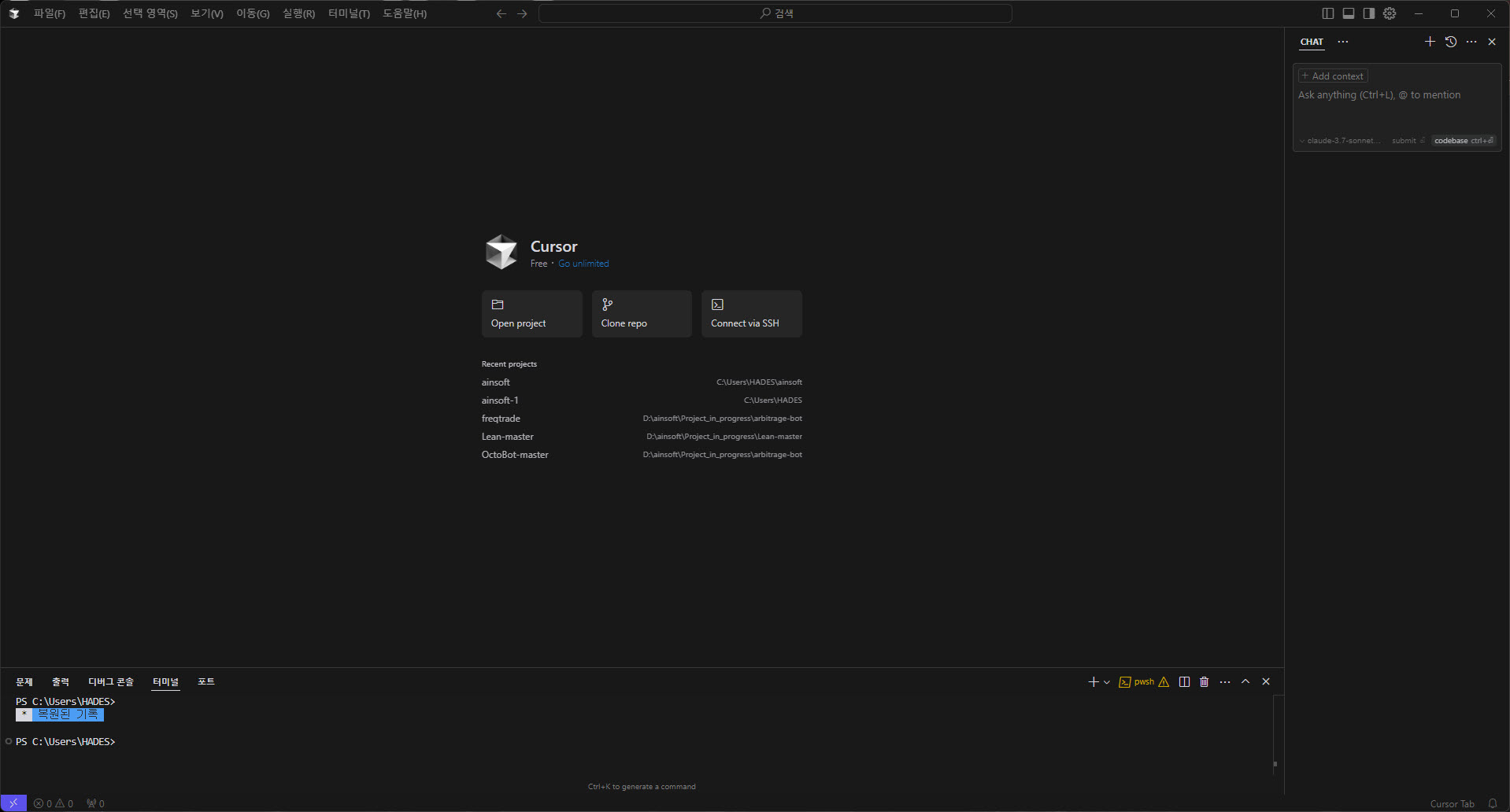Open recent project ainsoft-1
Image resolution: width=1510 pixels, height=812 pixels.
642,400
